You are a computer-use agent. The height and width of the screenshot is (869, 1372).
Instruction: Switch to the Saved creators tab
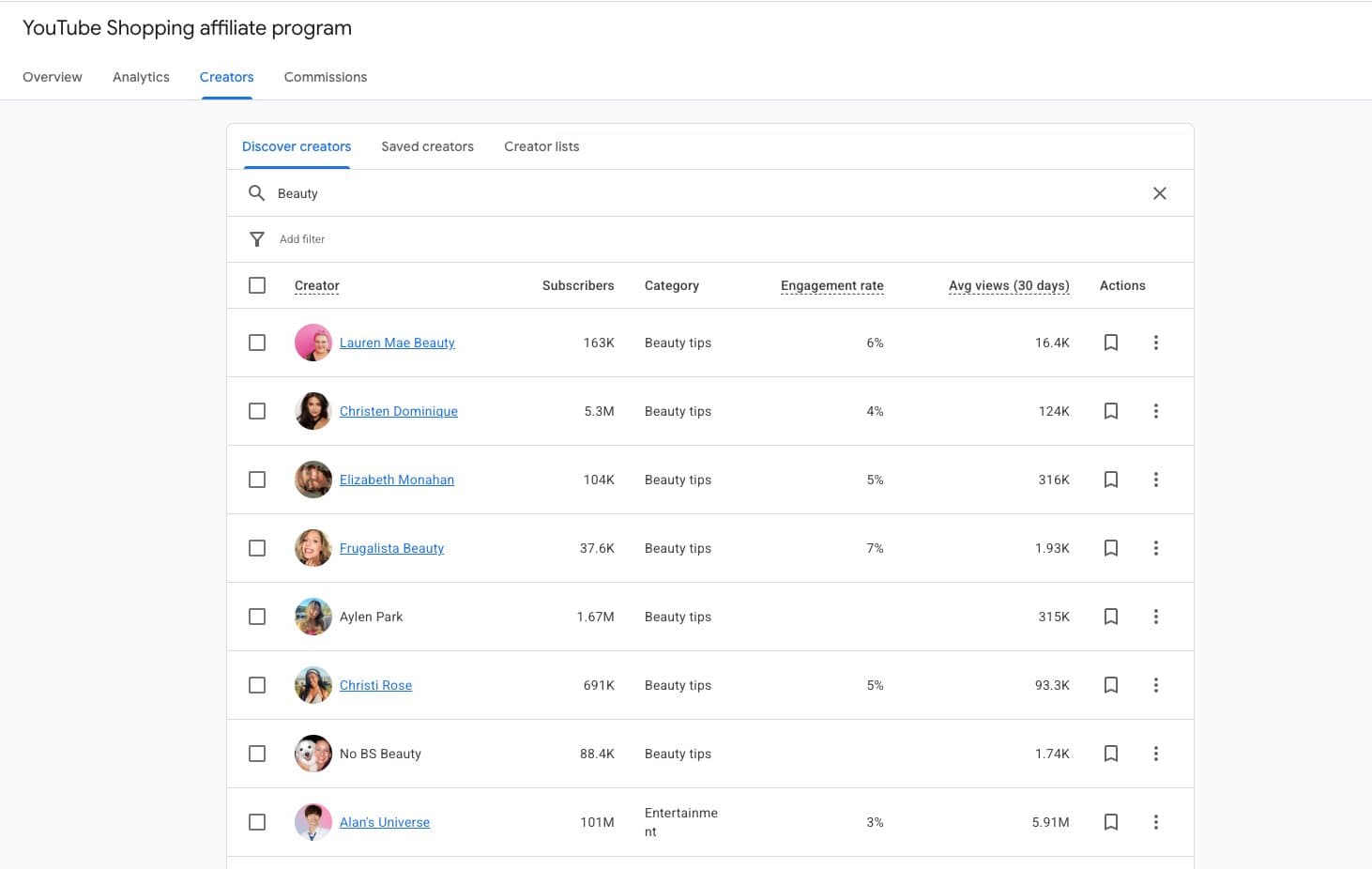[x=427, y=146]
